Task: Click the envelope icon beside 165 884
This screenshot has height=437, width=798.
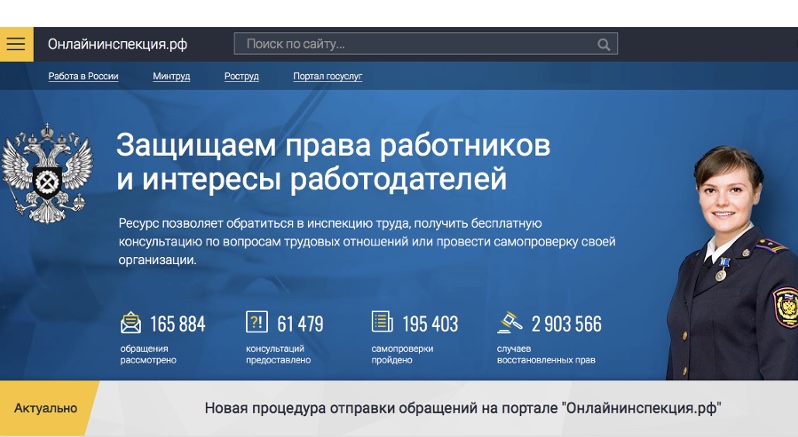Action: point(131,323)
